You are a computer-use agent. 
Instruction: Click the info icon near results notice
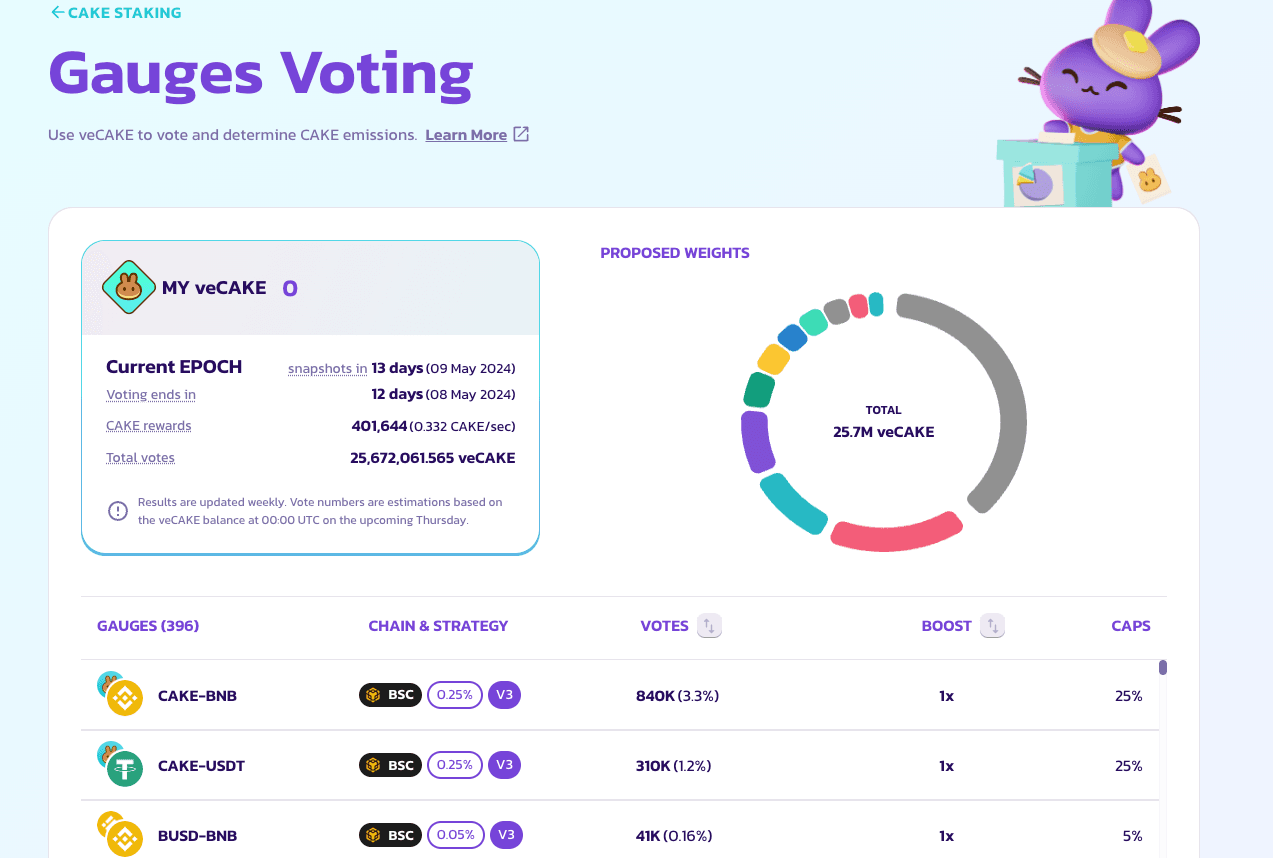[x=118, y=511]
